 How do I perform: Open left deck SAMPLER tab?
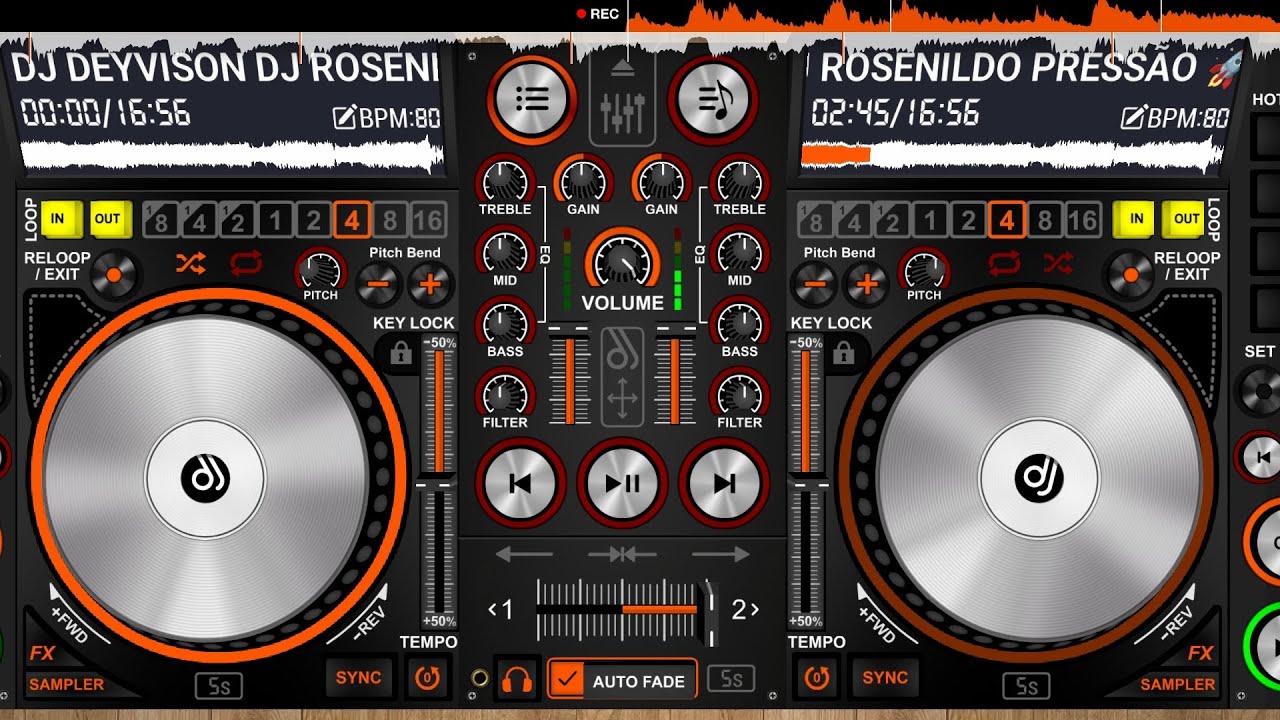click(66, 685)
